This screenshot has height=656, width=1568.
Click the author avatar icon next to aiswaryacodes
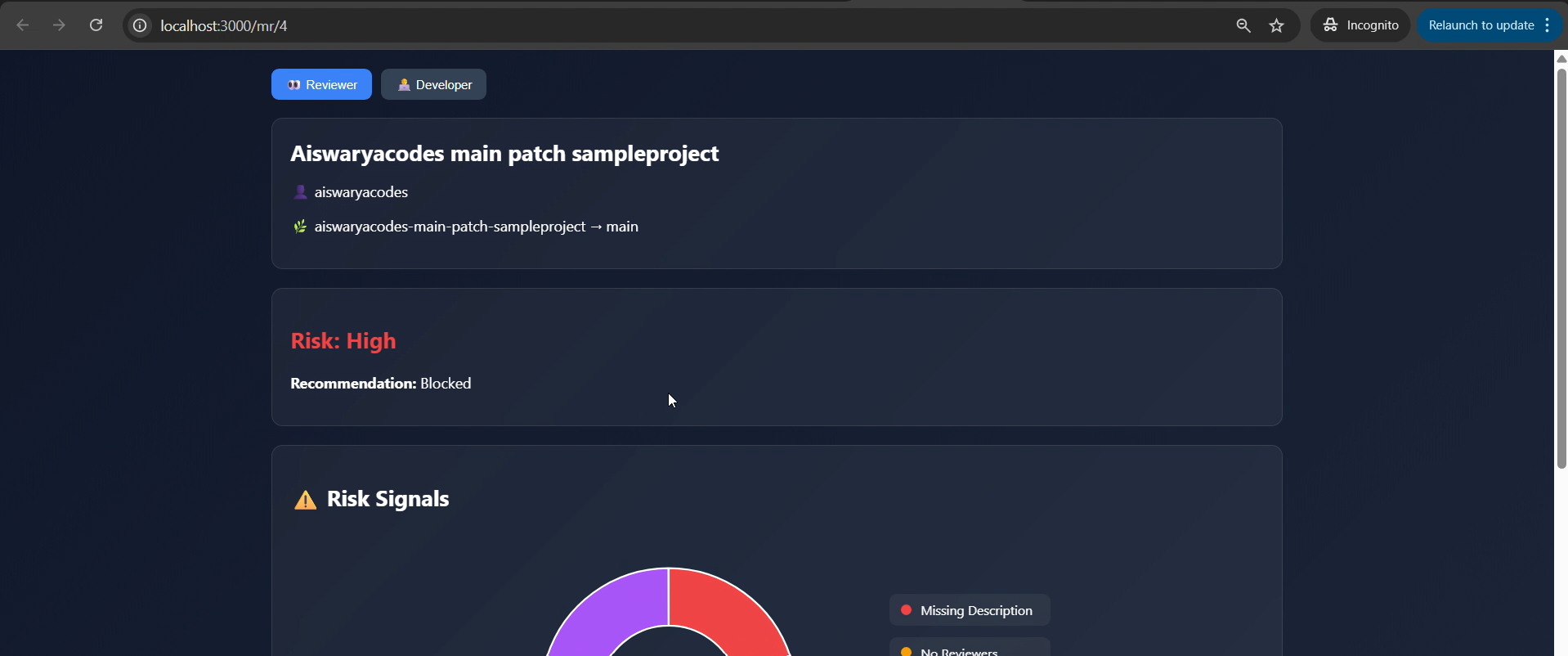300,192
